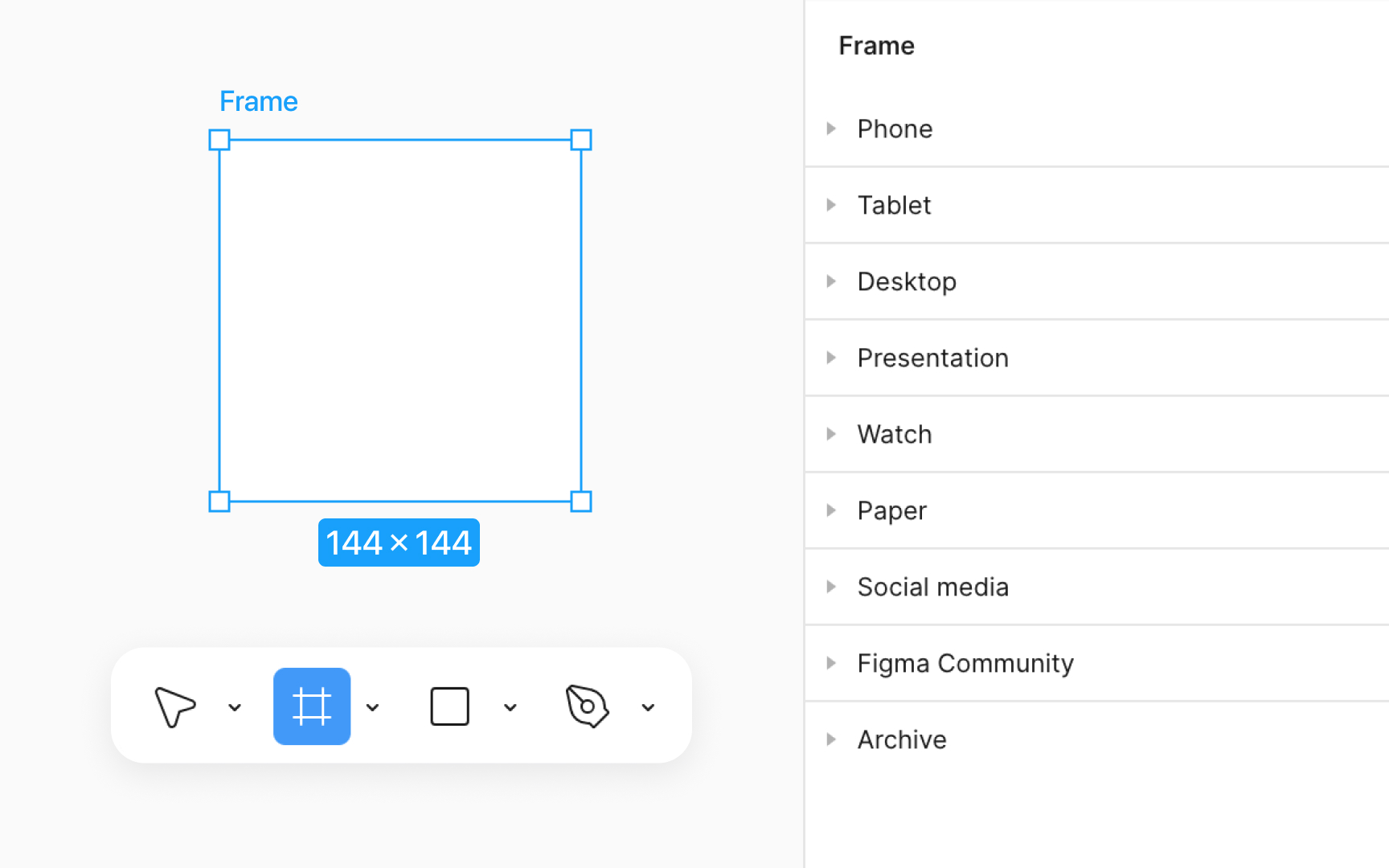
Task: Click the Figma Community label
Action: [965, 664]
